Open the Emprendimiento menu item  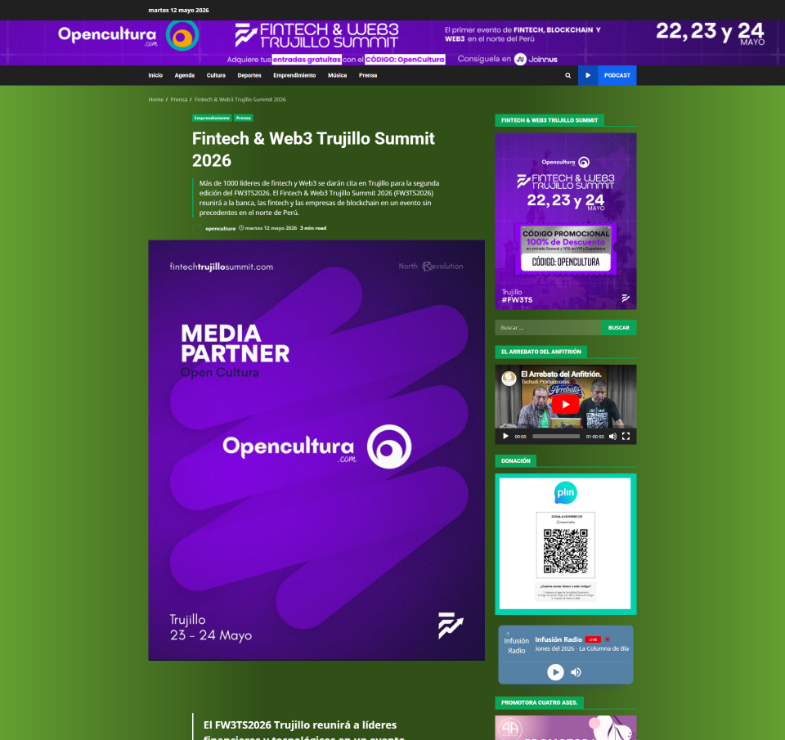pyautogui.click(x=294, y=76)
